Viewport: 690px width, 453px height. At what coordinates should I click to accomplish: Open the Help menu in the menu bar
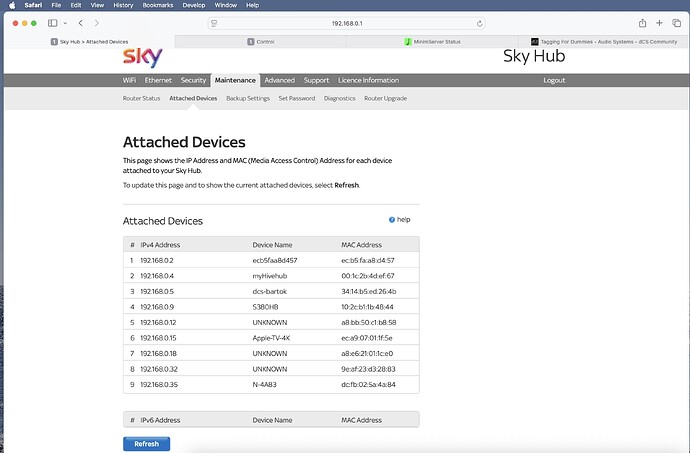[x=253, y=5]
